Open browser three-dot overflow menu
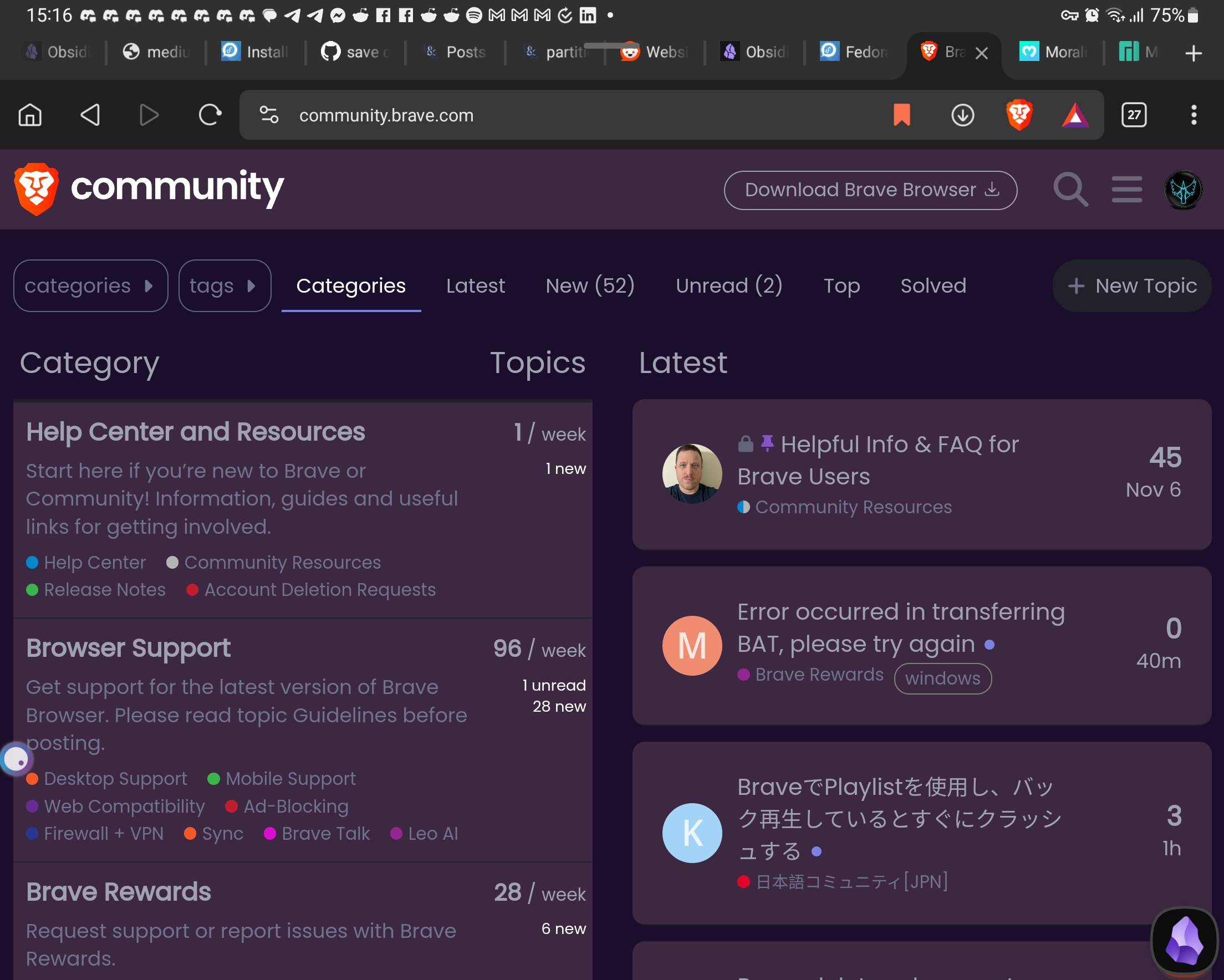 [1194, 115]
